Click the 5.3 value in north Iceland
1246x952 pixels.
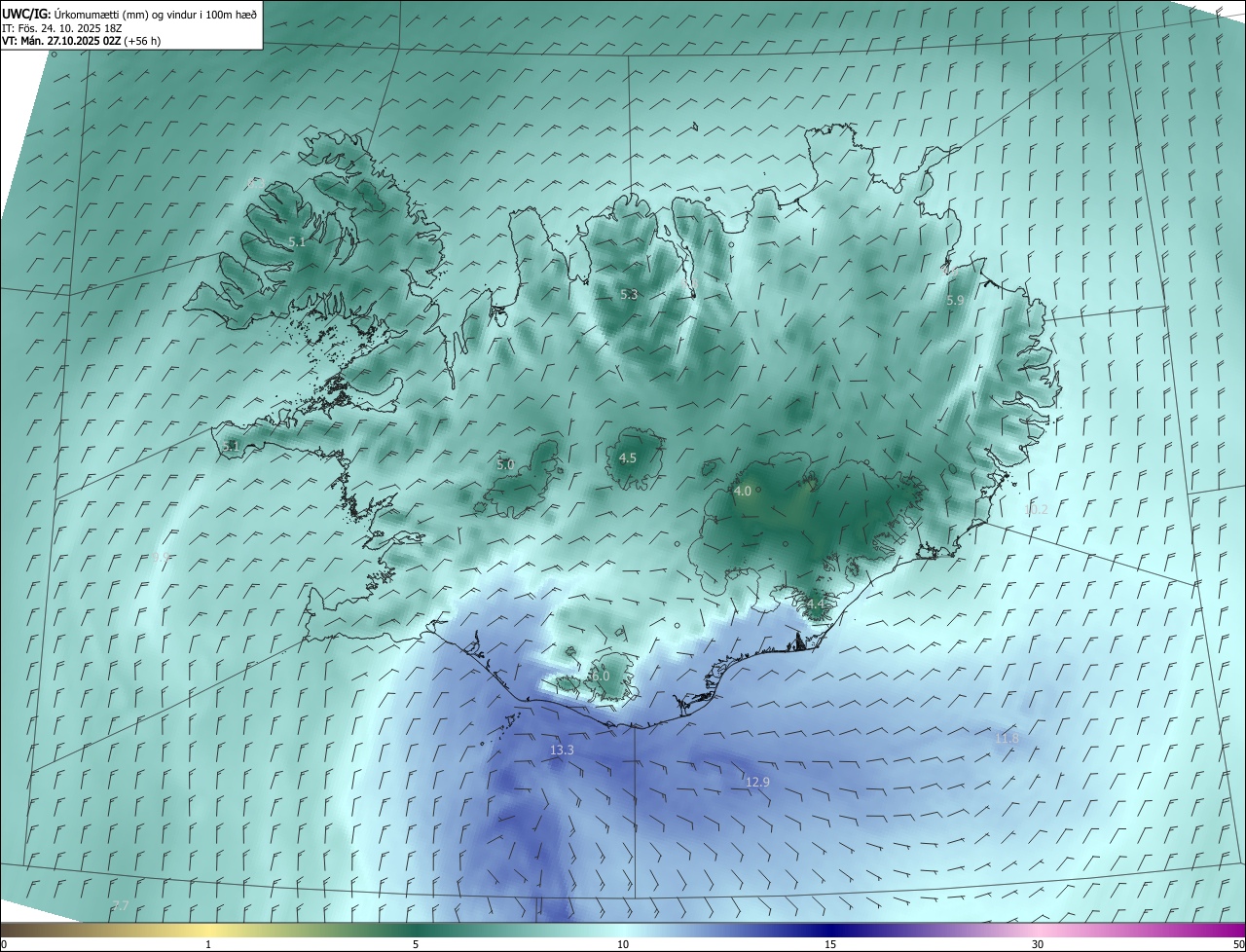pyautogui.click(x=629, y=294)
